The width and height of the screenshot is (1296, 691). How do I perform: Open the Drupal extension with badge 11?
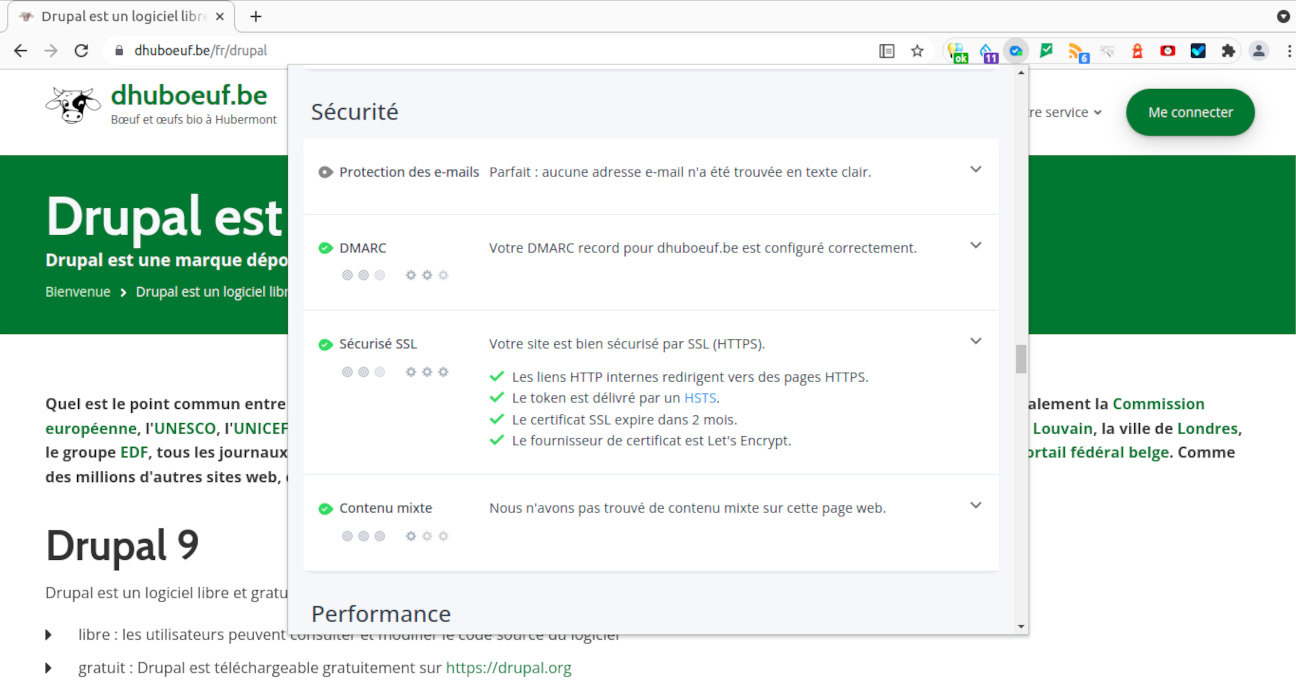click(988, 52)
